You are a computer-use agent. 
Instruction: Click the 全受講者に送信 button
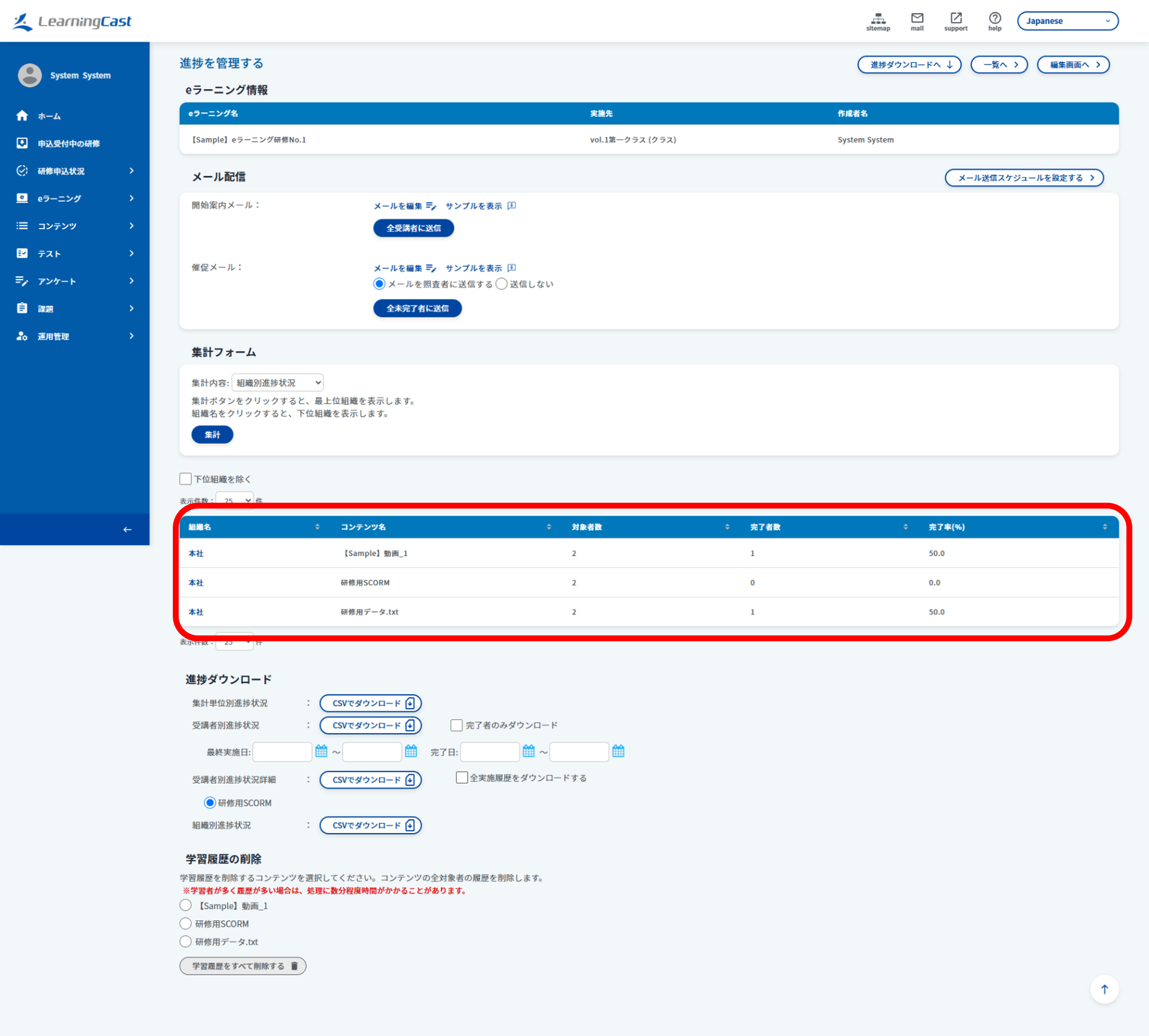414,228
